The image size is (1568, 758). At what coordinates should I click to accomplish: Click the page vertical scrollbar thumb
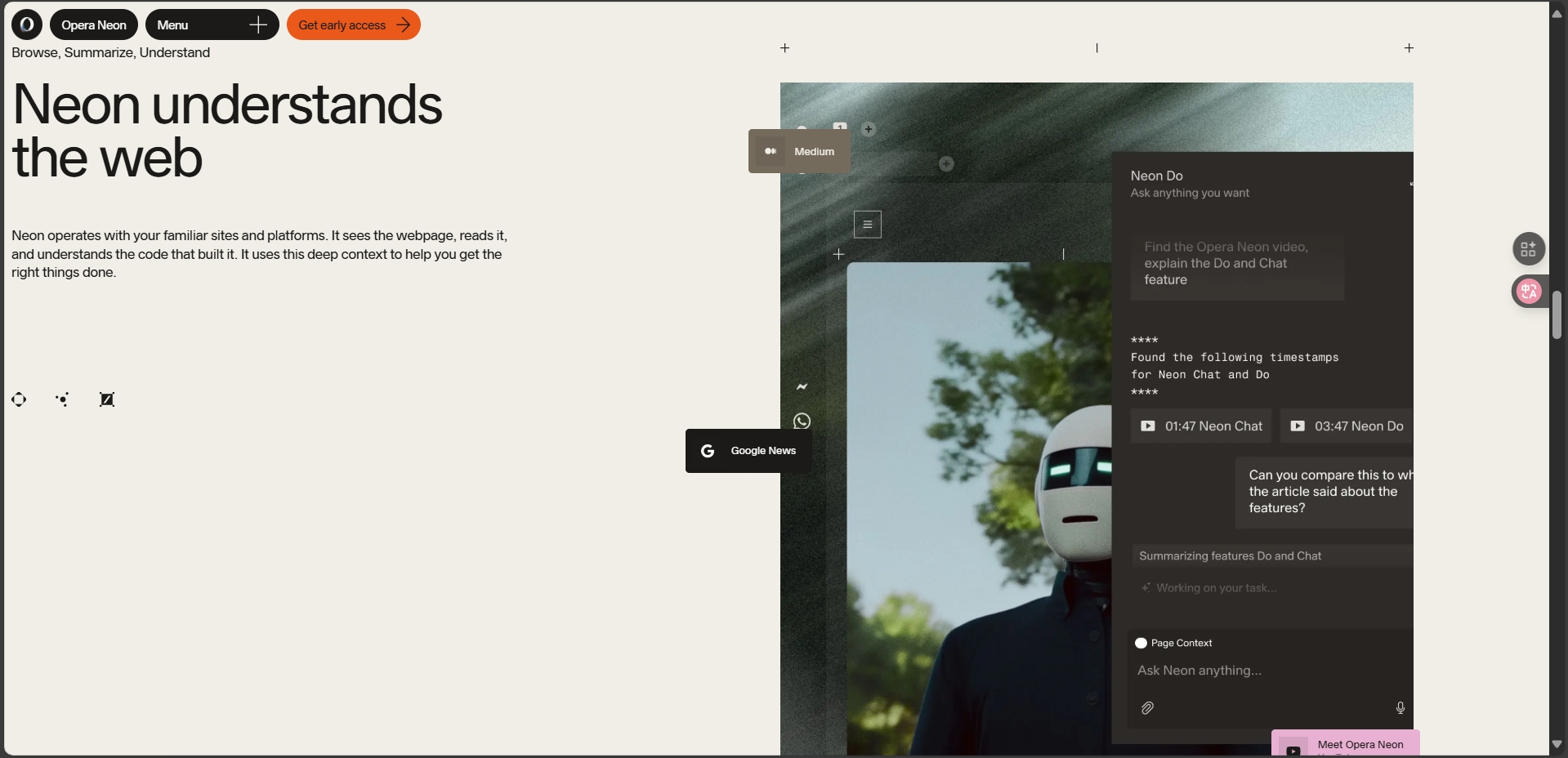pyautogui.click(x=1557, y=314)
